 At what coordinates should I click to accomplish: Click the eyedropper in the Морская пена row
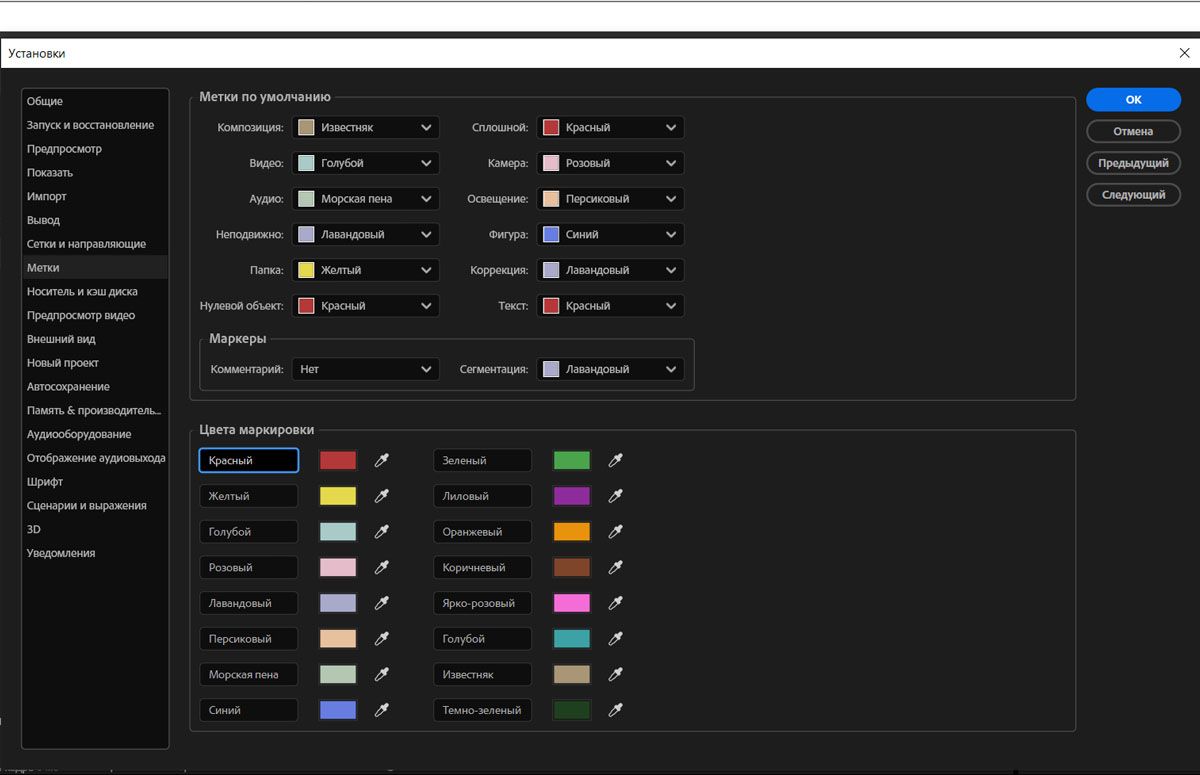(x=381, y=674)
